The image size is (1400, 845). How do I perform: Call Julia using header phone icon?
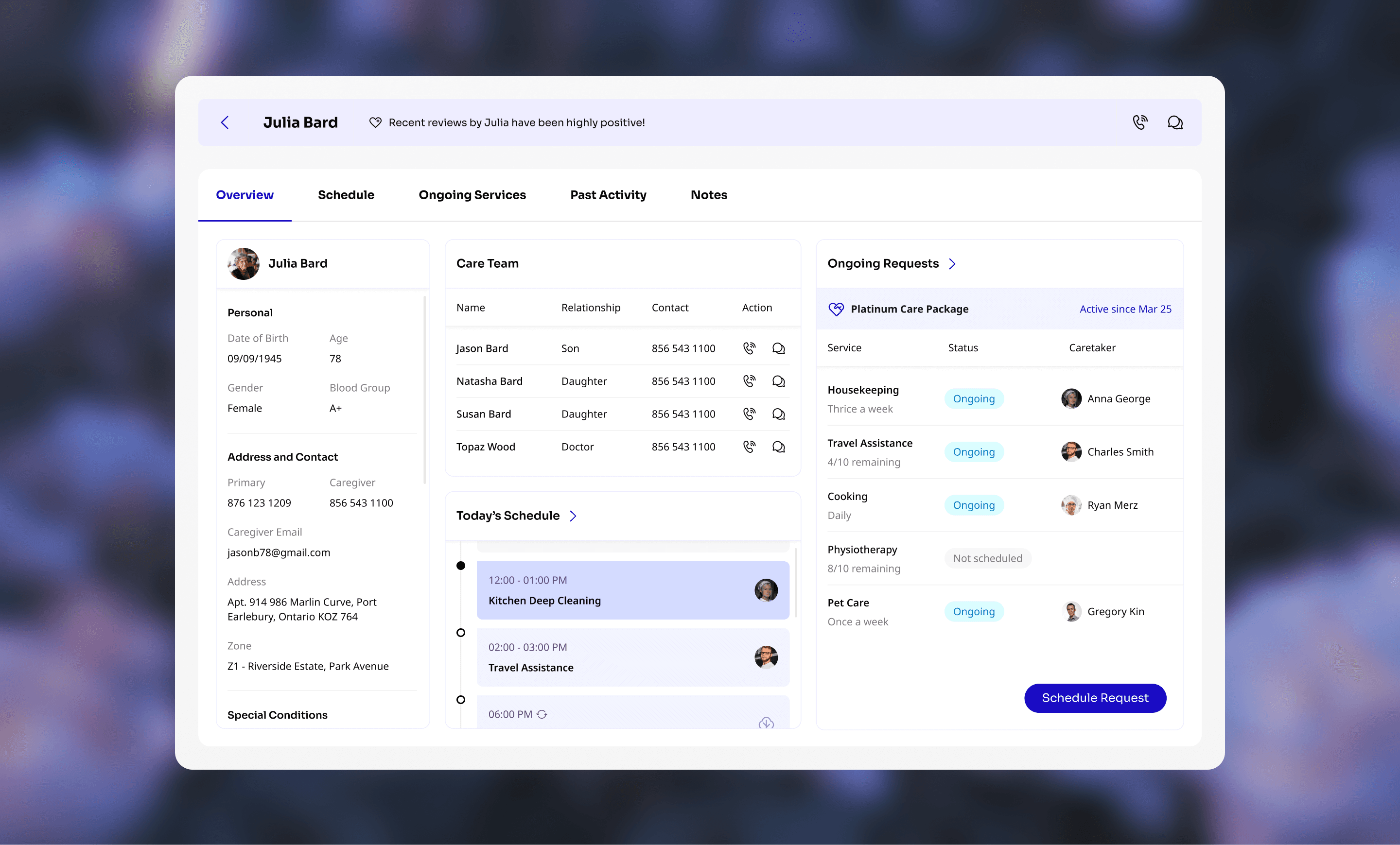[1140, 122]
